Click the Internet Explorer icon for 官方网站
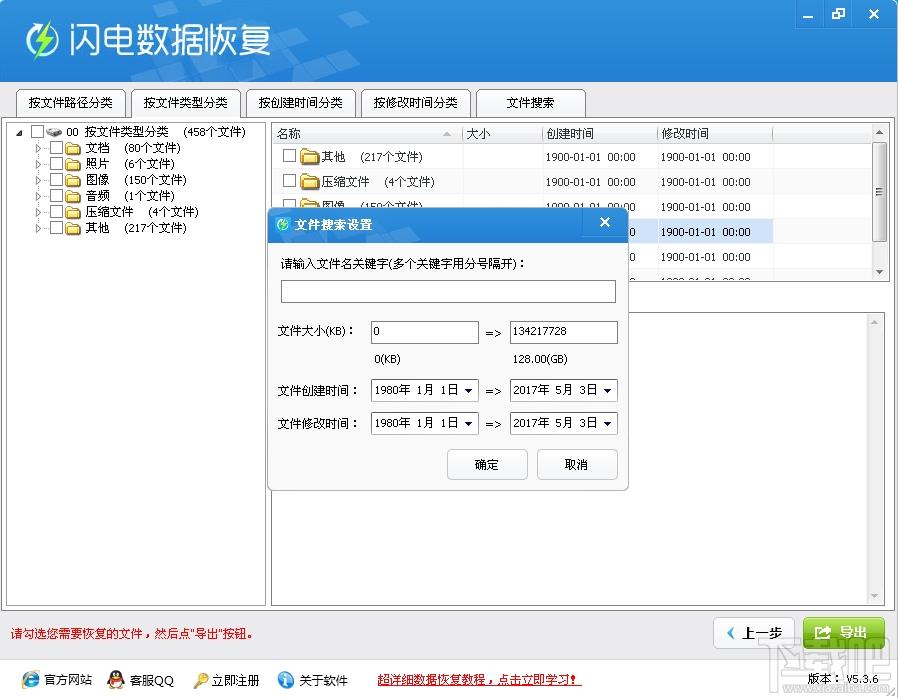This screenshot has height=698, width=898. [x=31, y=680]
